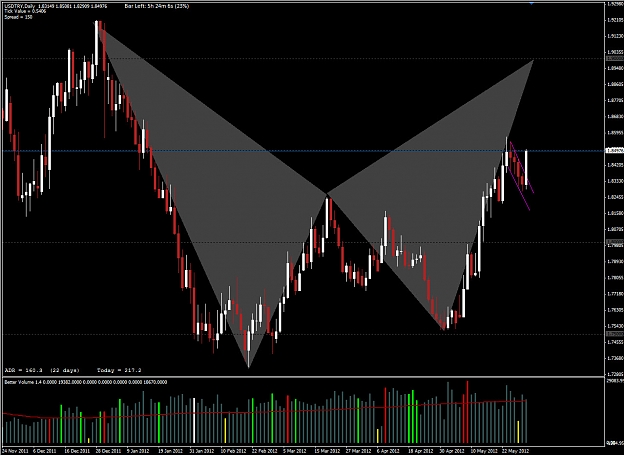The image size is (625, 456).
Task: Select the upper purple channel trendline
Action: pyautogui.click(x=522, y=167)
